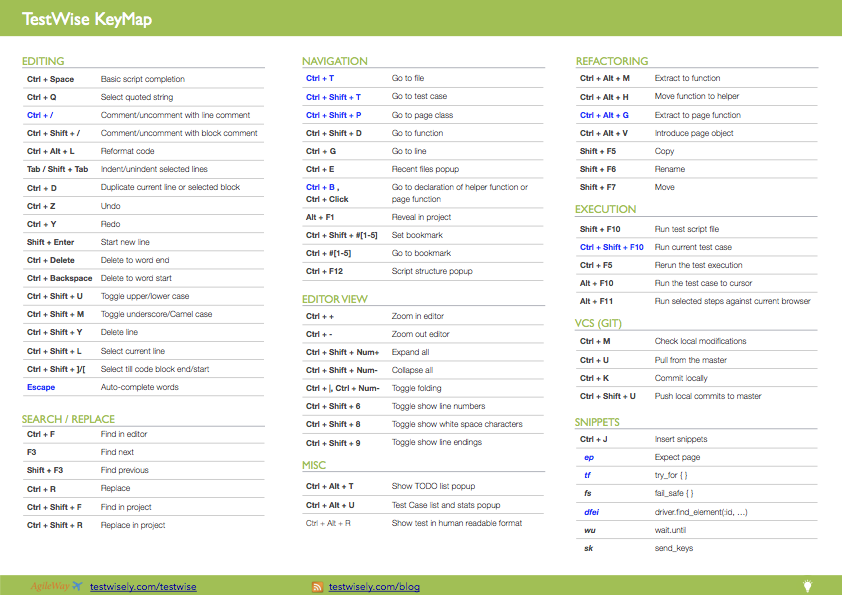Select the NAVIGATION section heading
Screen dimensions: 842x595
[335, 61]
